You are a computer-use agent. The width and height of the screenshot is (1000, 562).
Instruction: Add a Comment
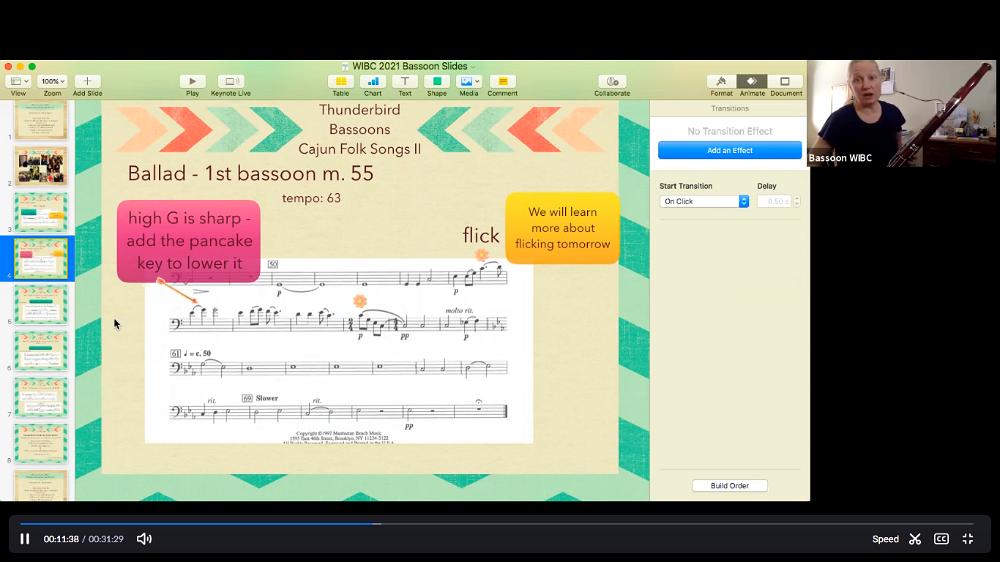coord(503,82)
